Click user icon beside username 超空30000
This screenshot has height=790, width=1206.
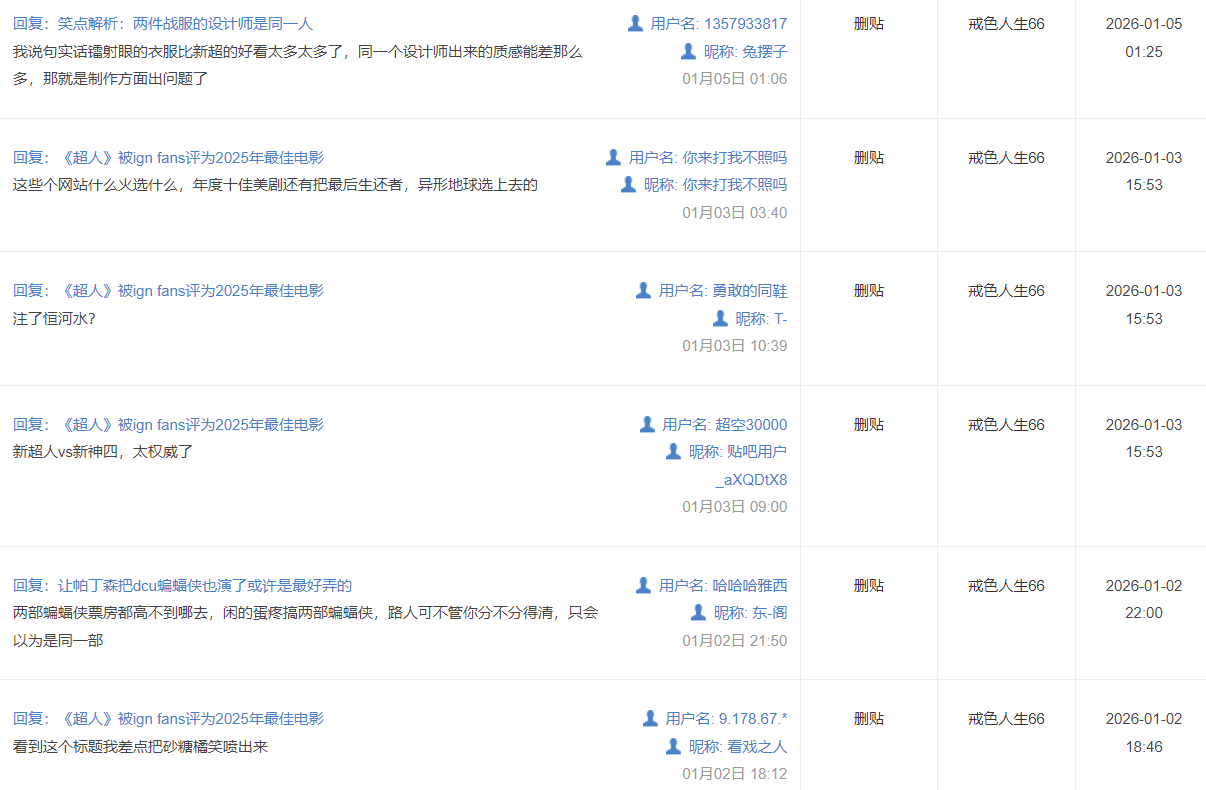point(647,424)
